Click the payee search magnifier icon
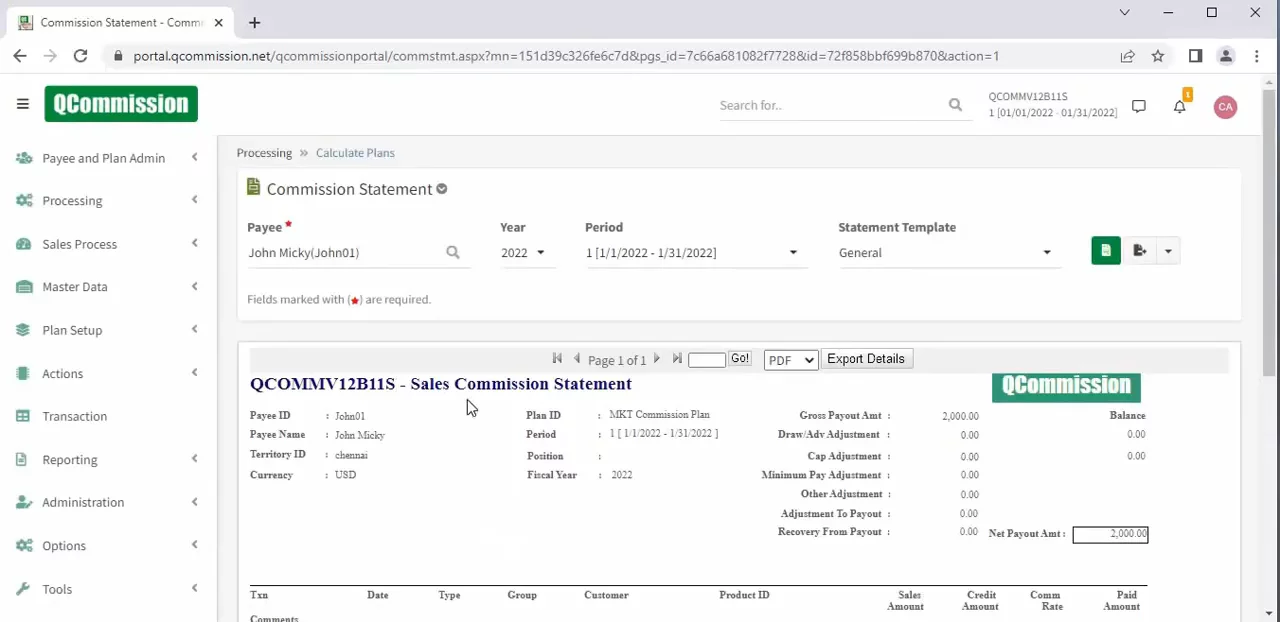1280x622 pixels. tap(453, 253)
